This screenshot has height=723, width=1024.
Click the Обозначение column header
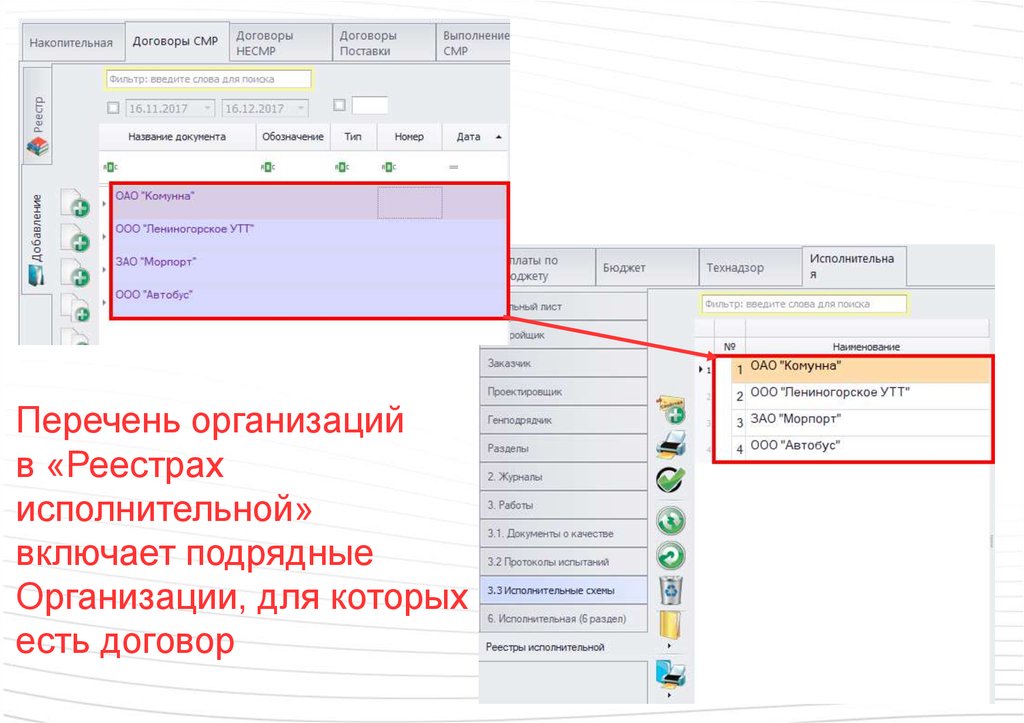pos(293,137)
